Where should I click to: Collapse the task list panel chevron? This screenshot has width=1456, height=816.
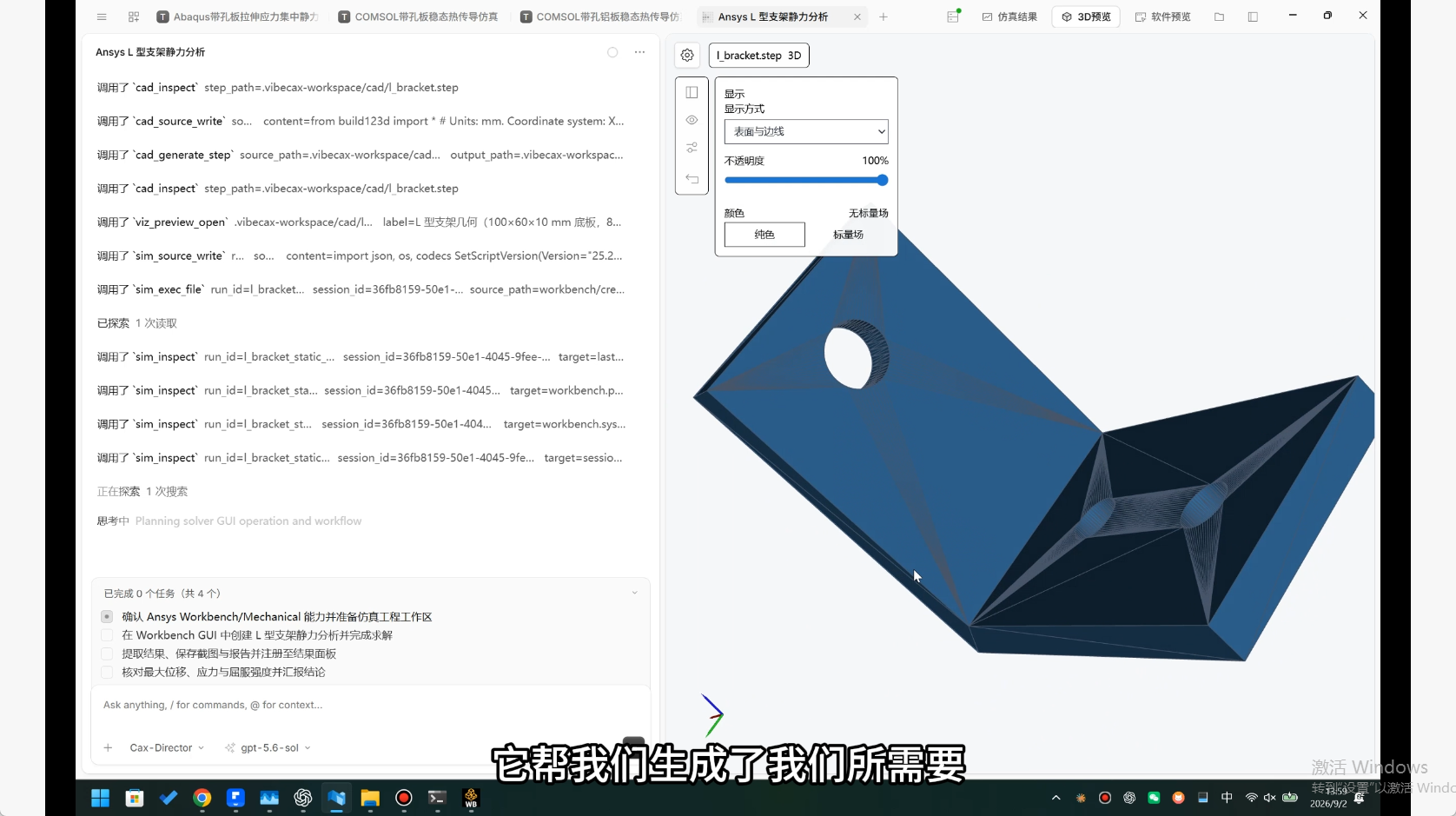click(x=634, y=594)
